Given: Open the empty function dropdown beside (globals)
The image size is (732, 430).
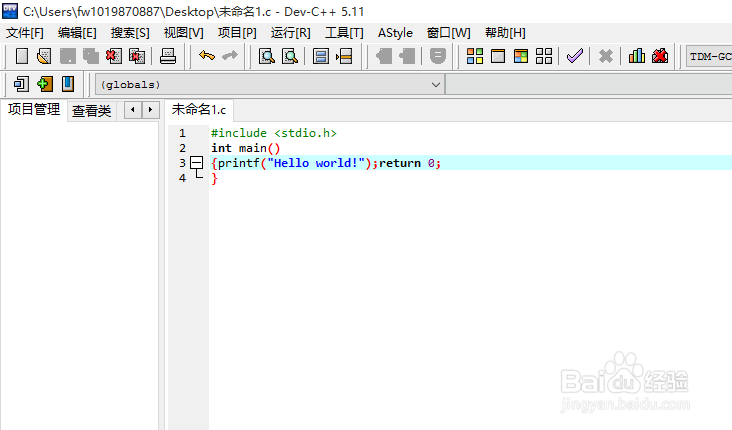Looking at the screenshot, I should pyautogui.click(x=589, y=85).
